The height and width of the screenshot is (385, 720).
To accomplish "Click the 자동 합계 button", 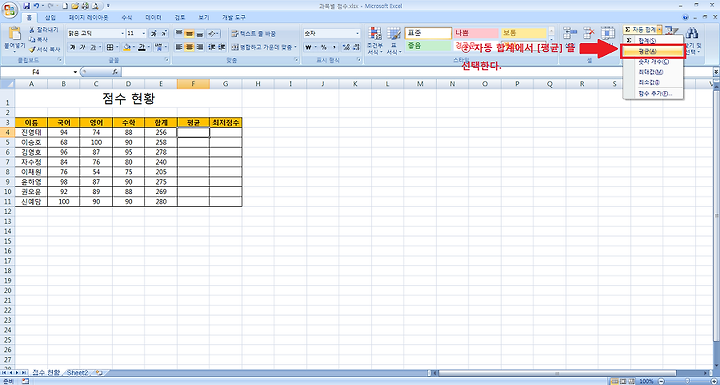I will point(640,29).
